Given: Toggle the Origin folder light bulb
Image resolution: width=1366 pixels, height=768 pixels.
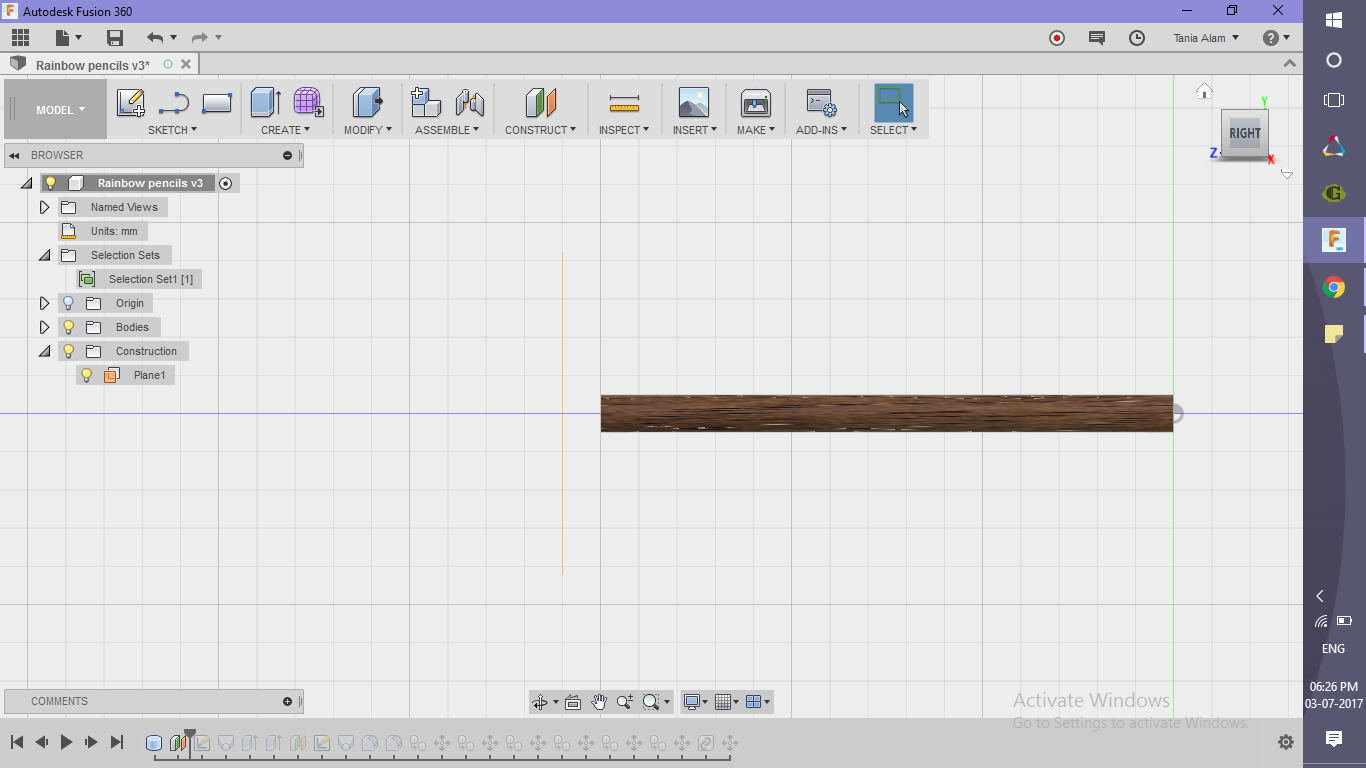Looking at the screenshot, I should point(68,303).
